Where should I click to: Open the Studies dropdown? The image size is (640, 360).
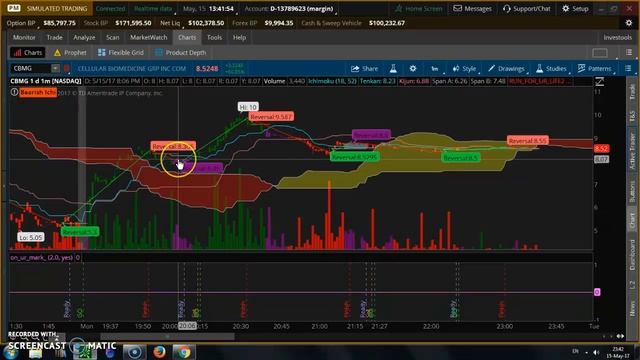(551, 69)
